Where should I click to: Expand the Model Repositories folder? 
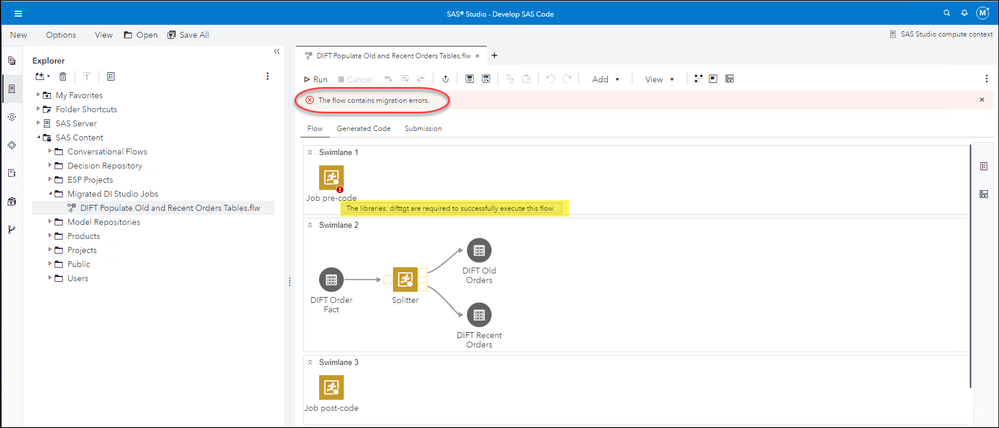click(50, 222)
